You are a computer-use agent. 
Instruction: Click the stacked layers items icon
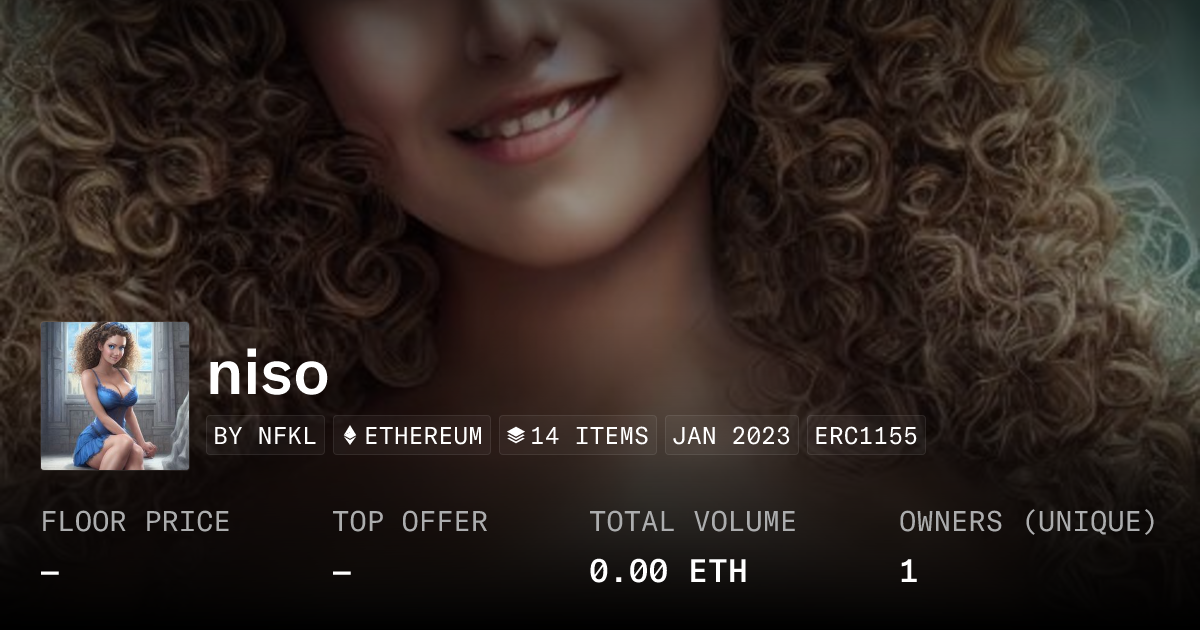coord(516,436)
